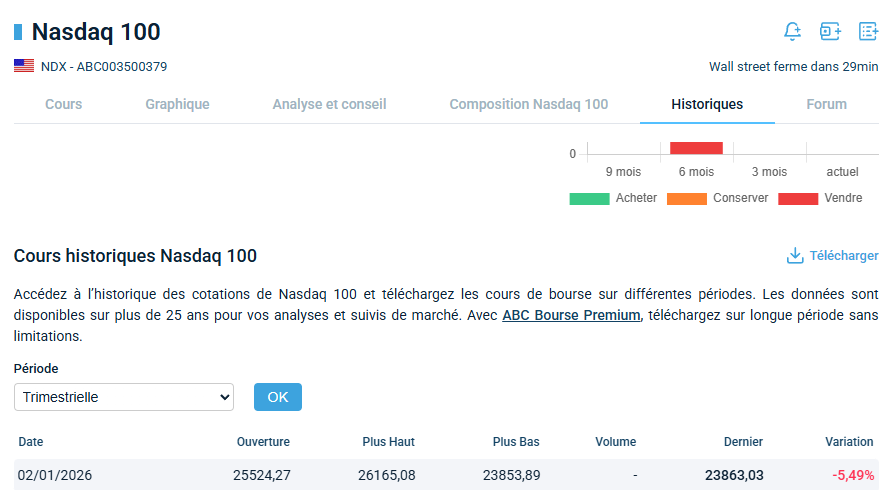Select the high value 26165,08

tap(387, 475)
